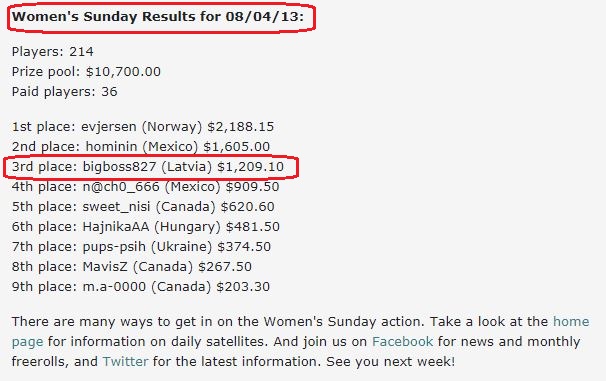Click the 'See you next week!' text
606x381 pixels.
point(391,362)
